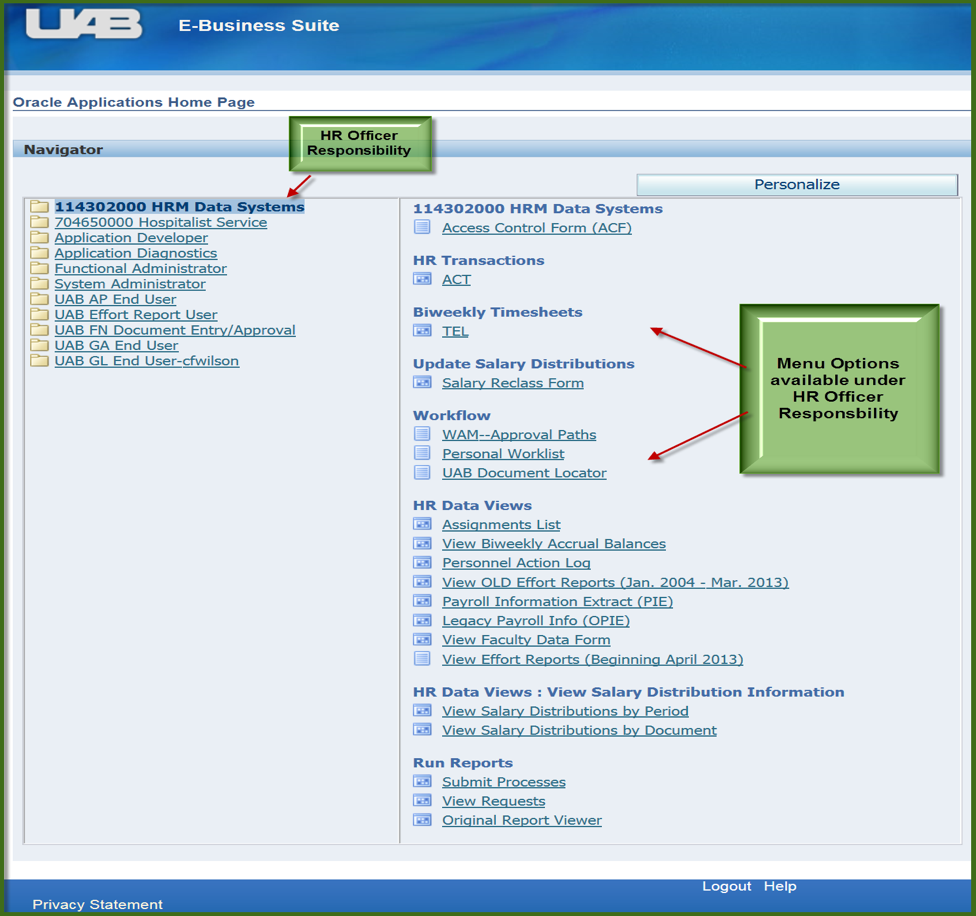Click the document icon beside Personal Worklist
Viewport: 976px width, 916px height.
point(422,454)
